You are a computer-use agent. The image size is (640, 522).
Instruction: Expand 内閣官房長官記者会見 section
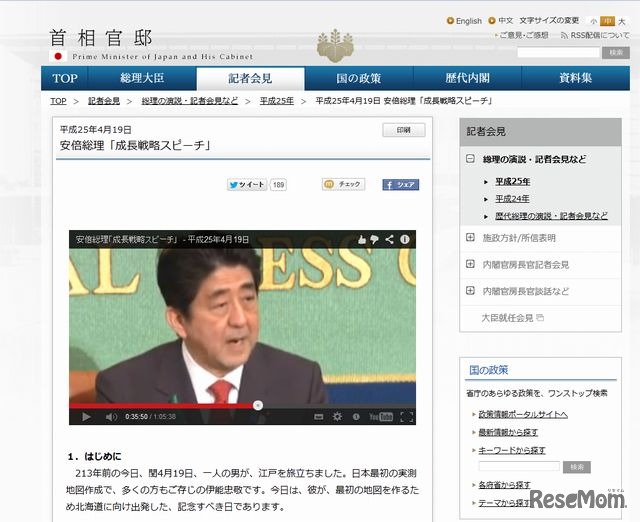[470, 264]
